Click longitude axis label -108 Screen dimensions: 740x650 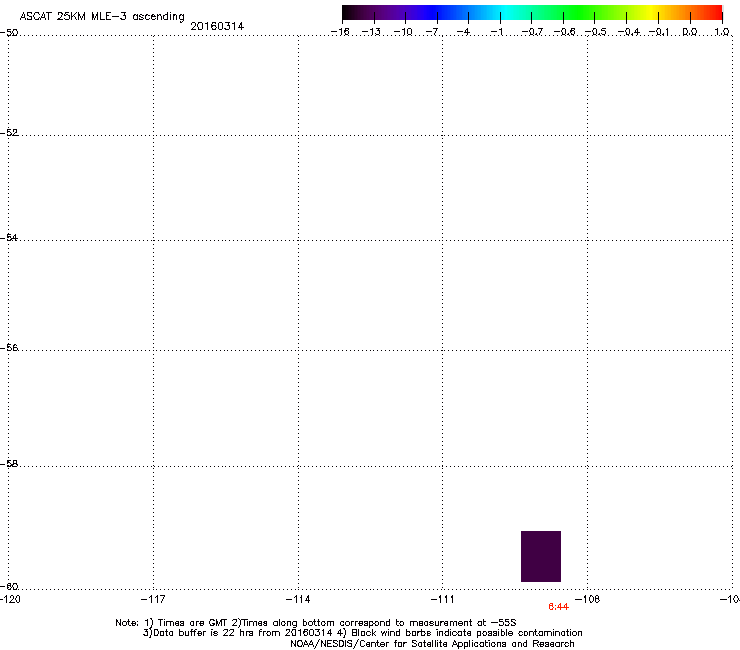point(588,599)
